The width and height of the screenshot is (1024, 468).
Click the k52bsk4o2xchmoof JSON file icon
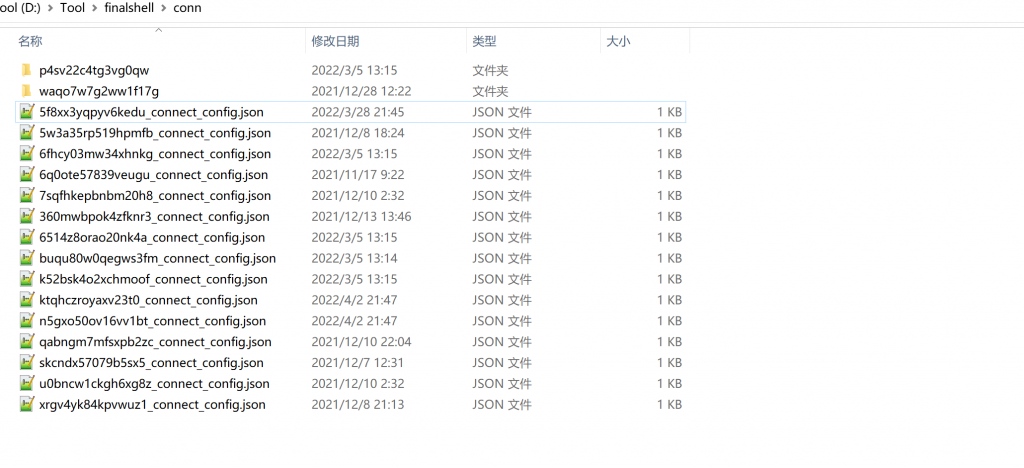[x=26, y=279]
